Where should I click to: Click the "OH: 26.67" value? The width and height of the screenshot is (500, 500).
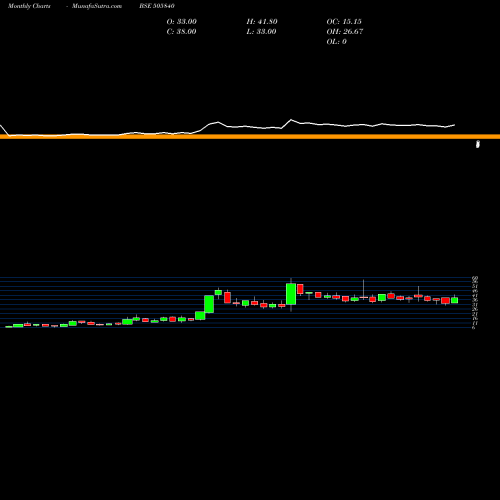point(345,32)
